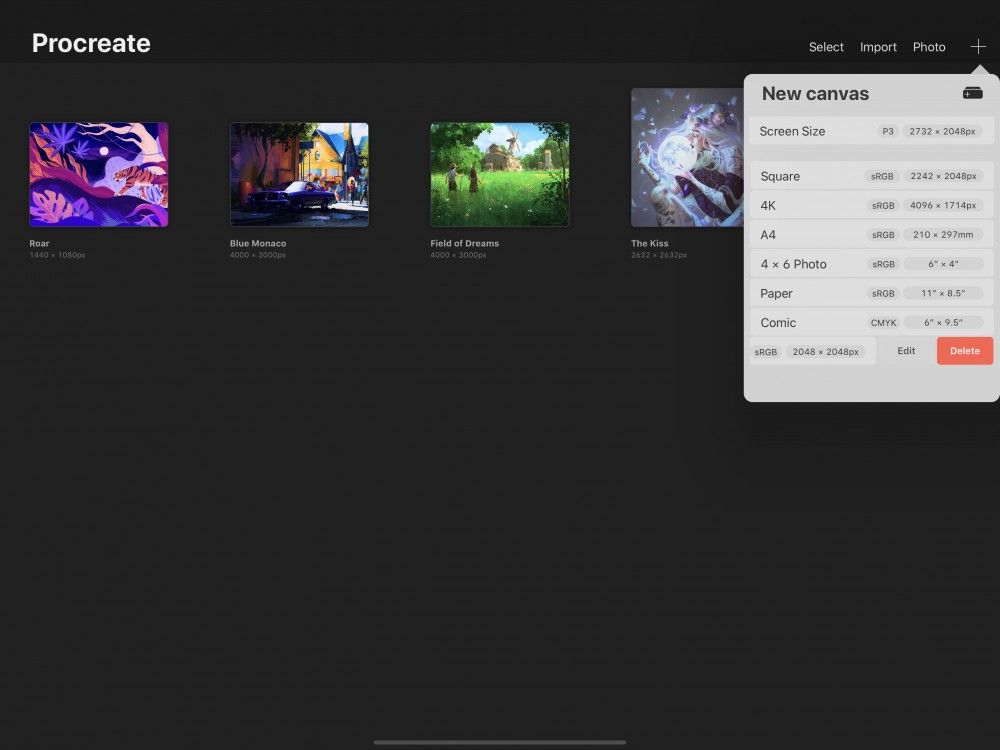Click the P3 tag on Screen Size
This screenshot has height=750, width=1000.
click(x=888, y=131)
